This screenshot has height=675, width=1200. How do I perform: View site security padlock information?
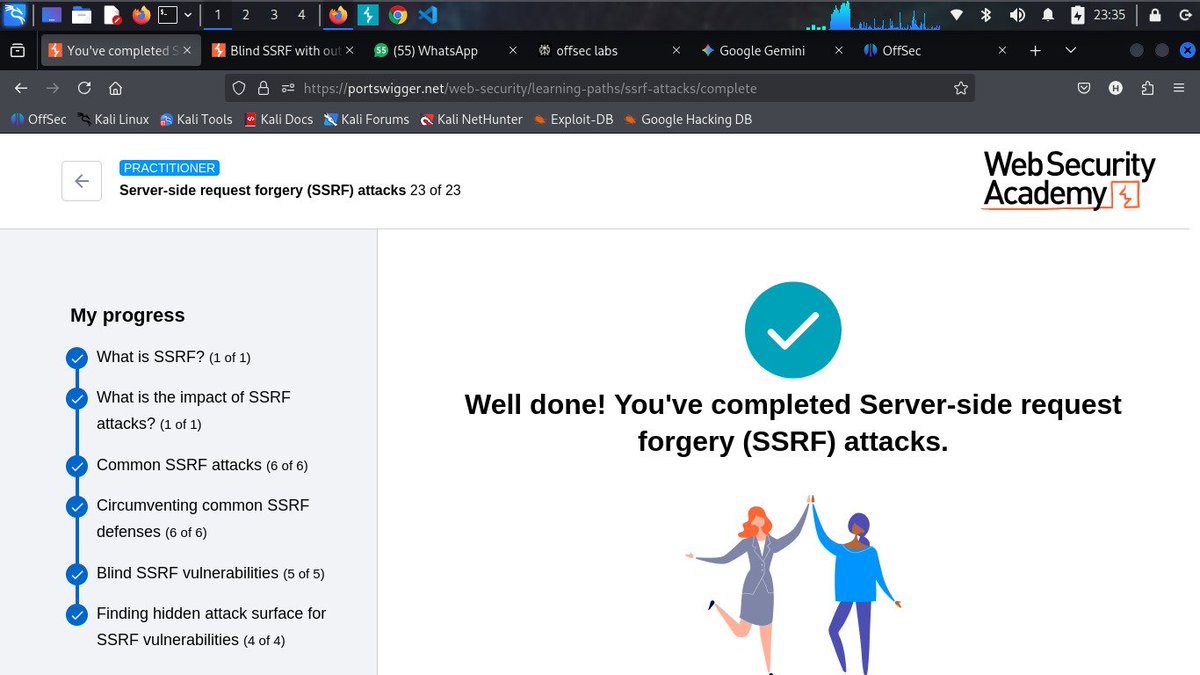click(x=264, y=88)
